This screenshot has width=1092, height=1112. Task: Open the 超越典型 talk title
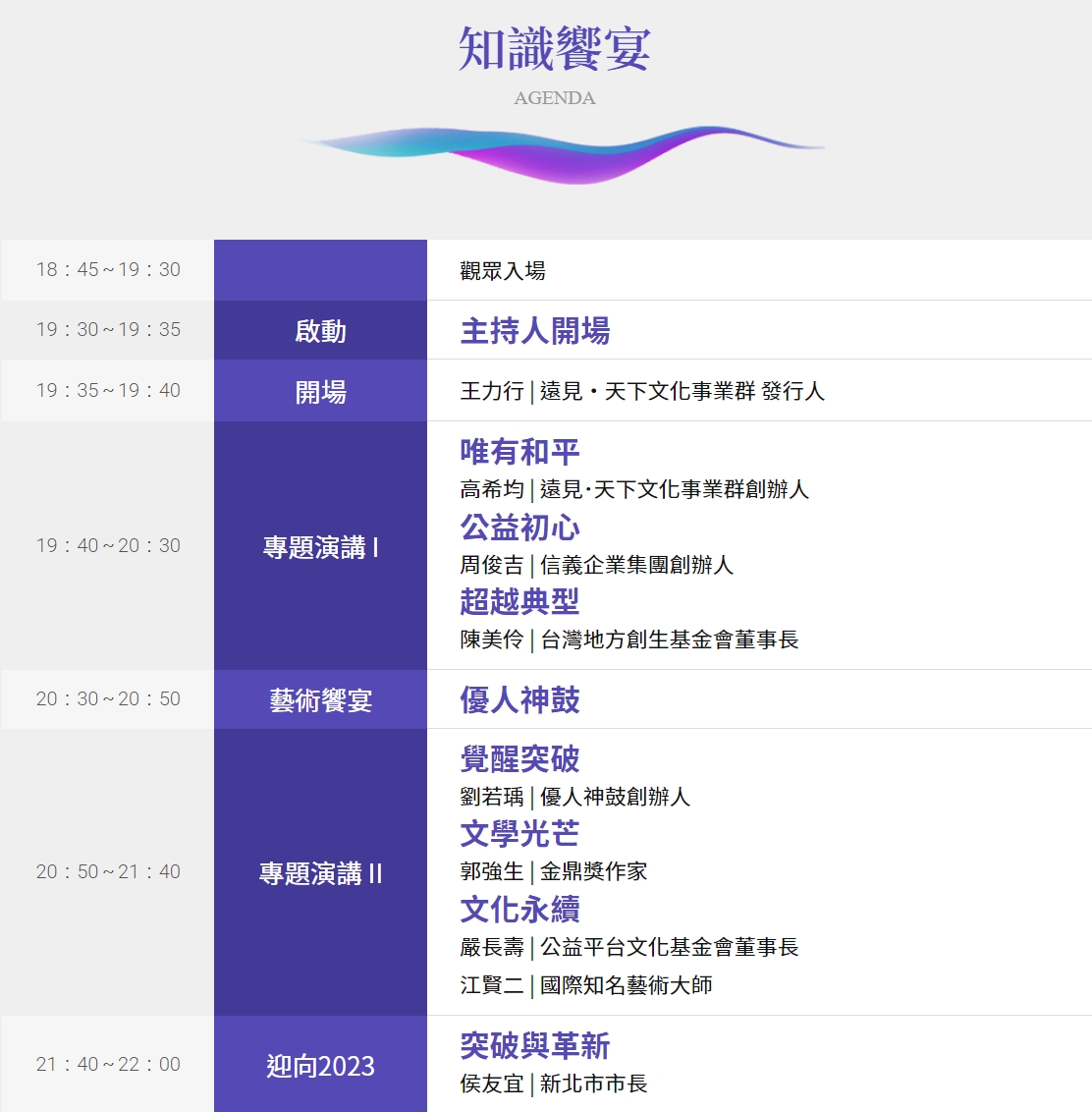(519, 601)
